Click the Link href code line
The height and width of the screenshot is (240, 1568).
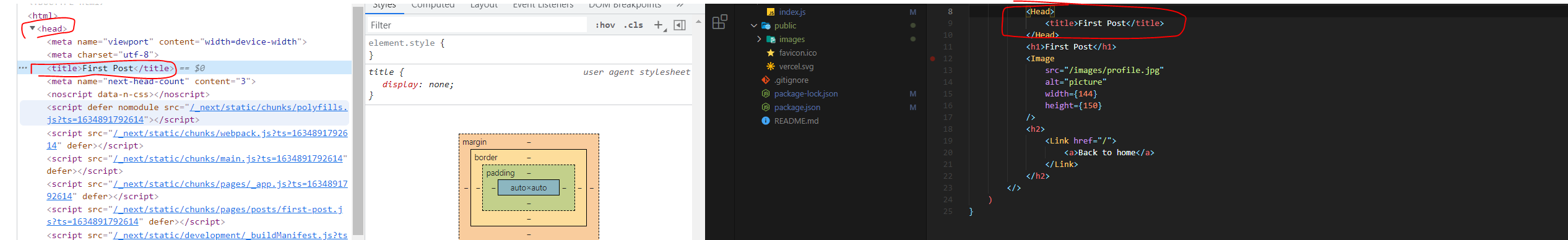(x=1081, y=140)
